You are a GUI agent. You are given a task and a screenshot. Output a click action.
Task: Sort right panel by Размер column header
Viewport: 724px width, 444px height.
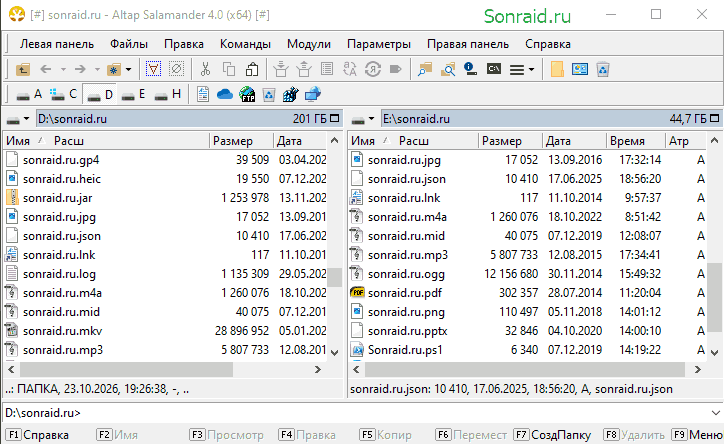click(510, 141)
